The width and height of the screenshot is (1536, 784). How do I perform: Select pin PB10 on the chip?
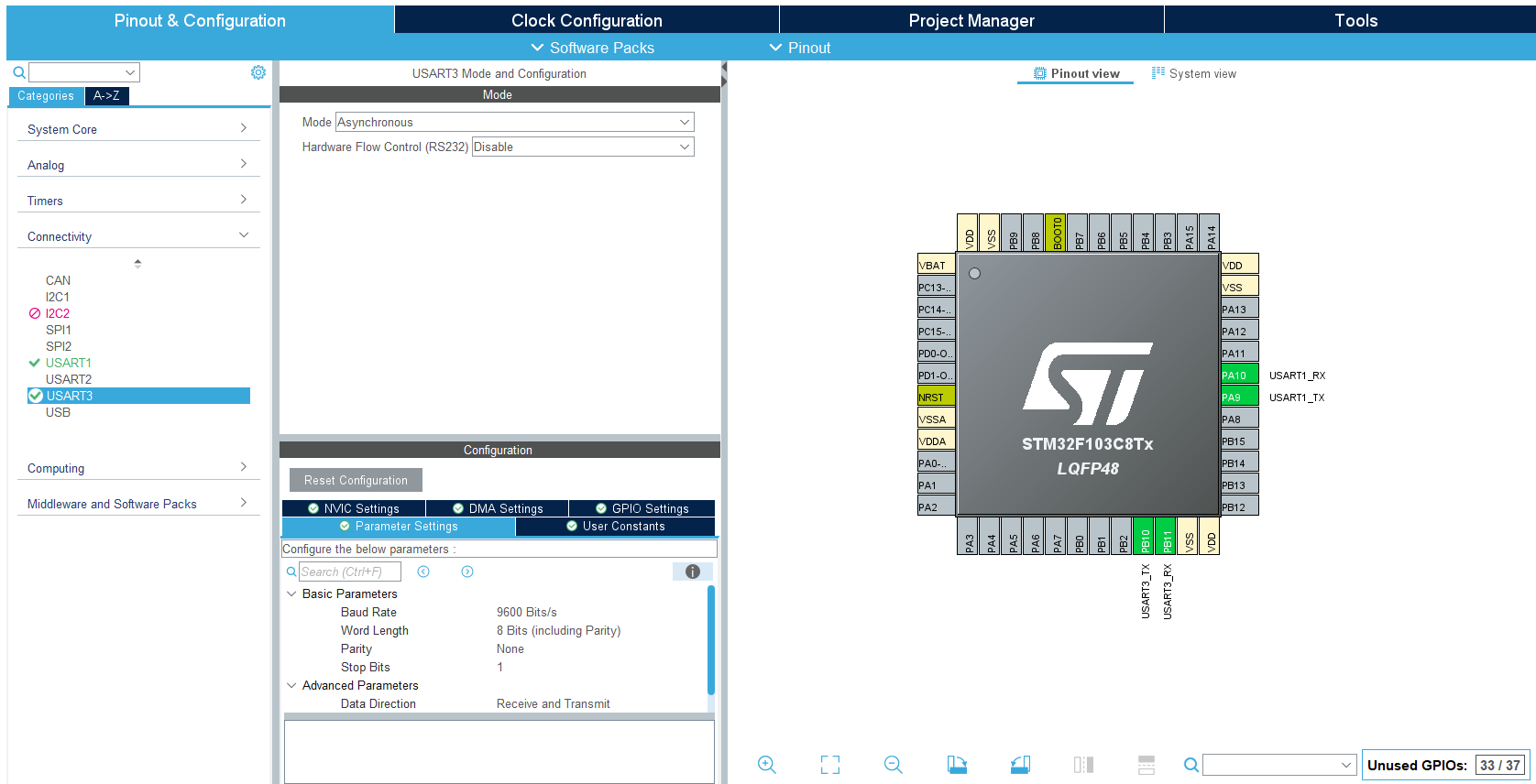click(x=1145, y=536)
